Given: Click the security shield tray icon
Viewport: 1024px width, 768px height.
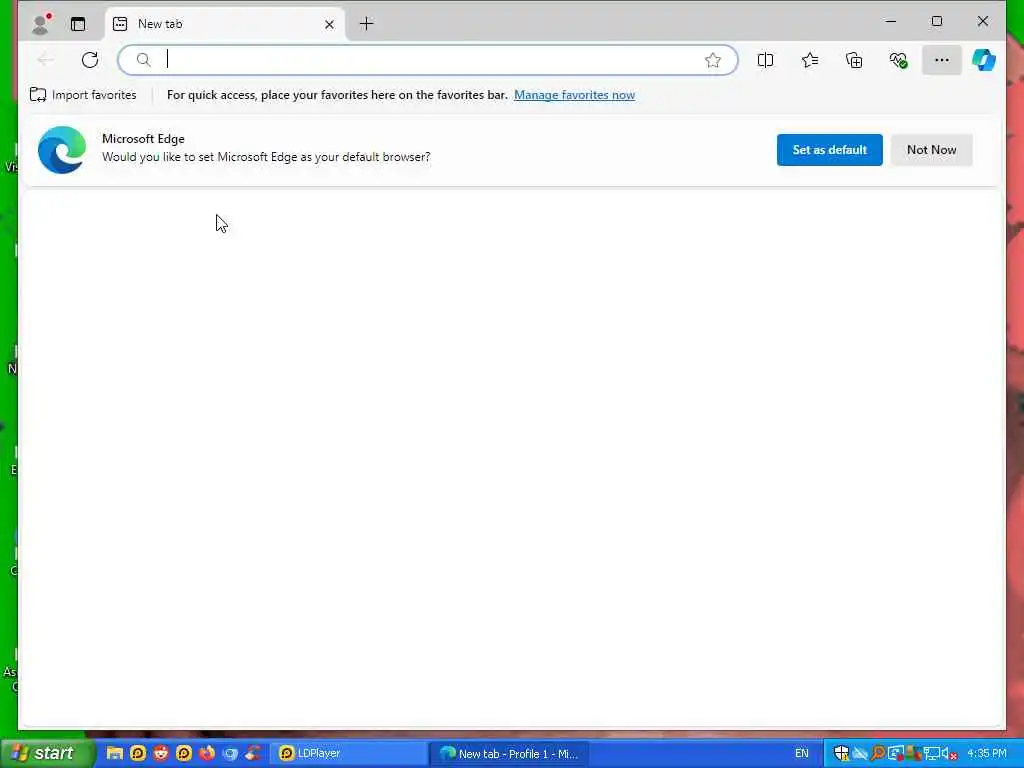Looking at the screenshot, I should coord(841,754).
